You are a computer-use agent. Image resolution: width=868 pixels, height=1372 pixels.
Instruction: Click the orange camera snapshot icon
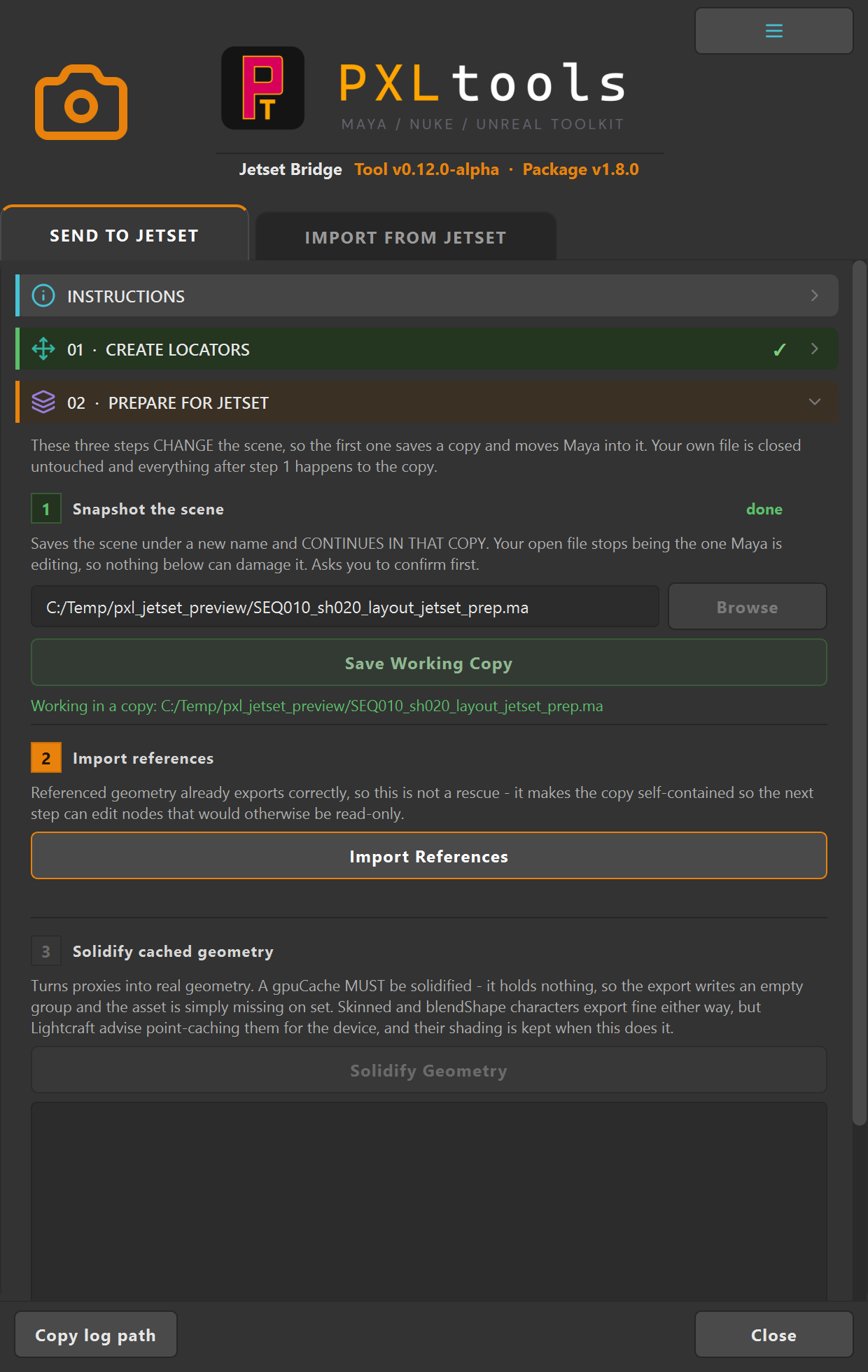81,102
